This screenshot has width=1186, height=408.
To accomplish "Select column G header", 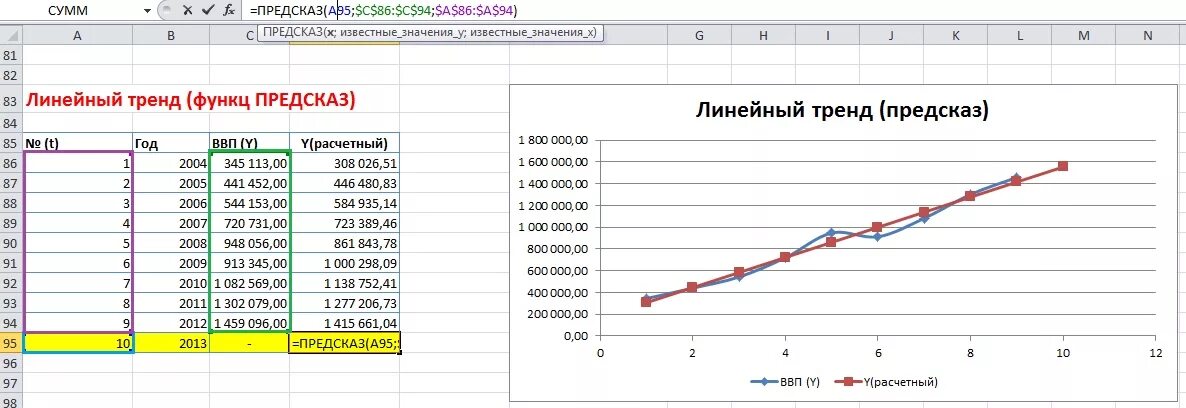I will [698, 36].
